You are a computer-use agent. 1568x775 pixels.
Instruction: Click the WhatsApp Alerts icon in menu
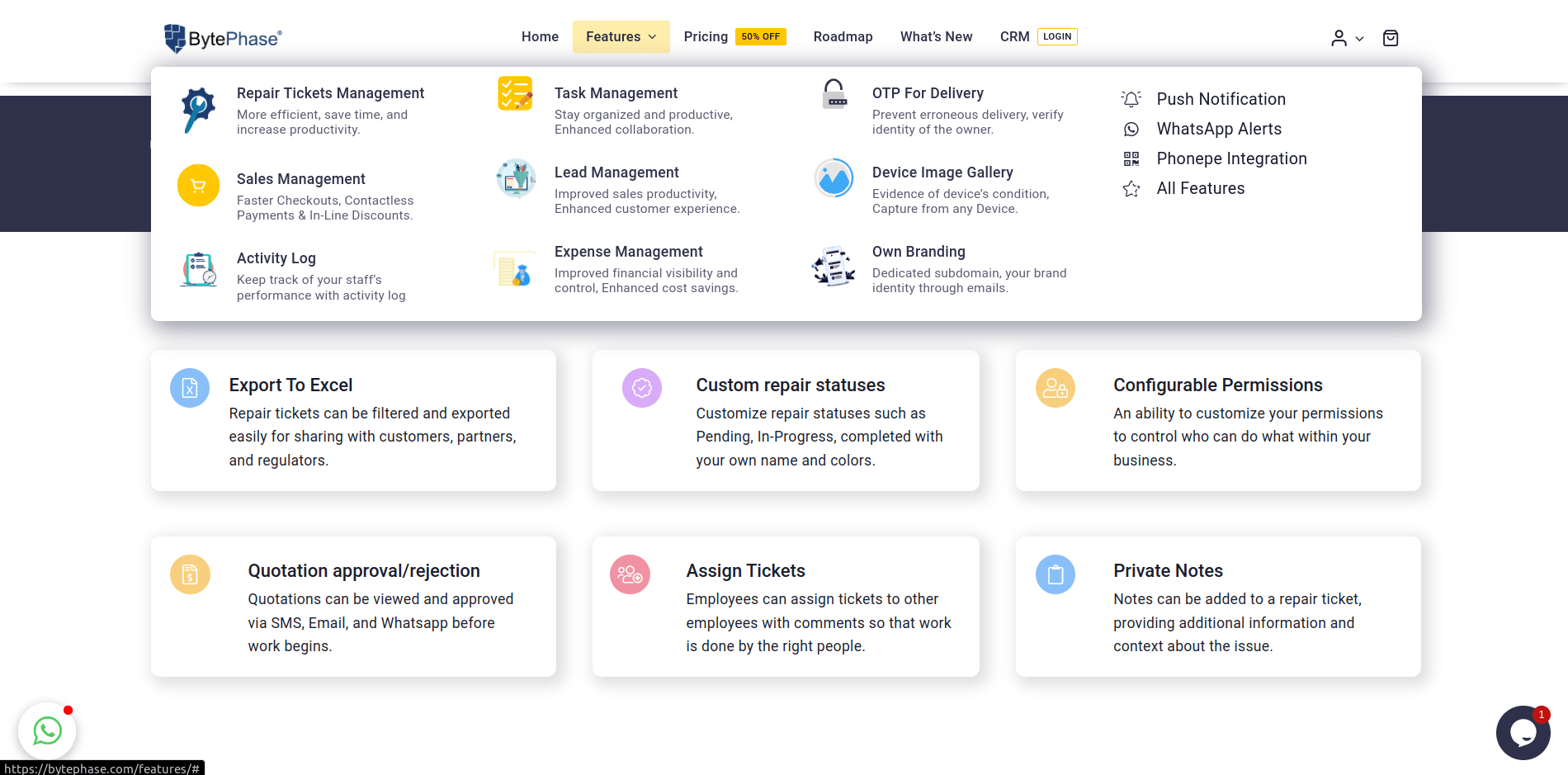1131,129
